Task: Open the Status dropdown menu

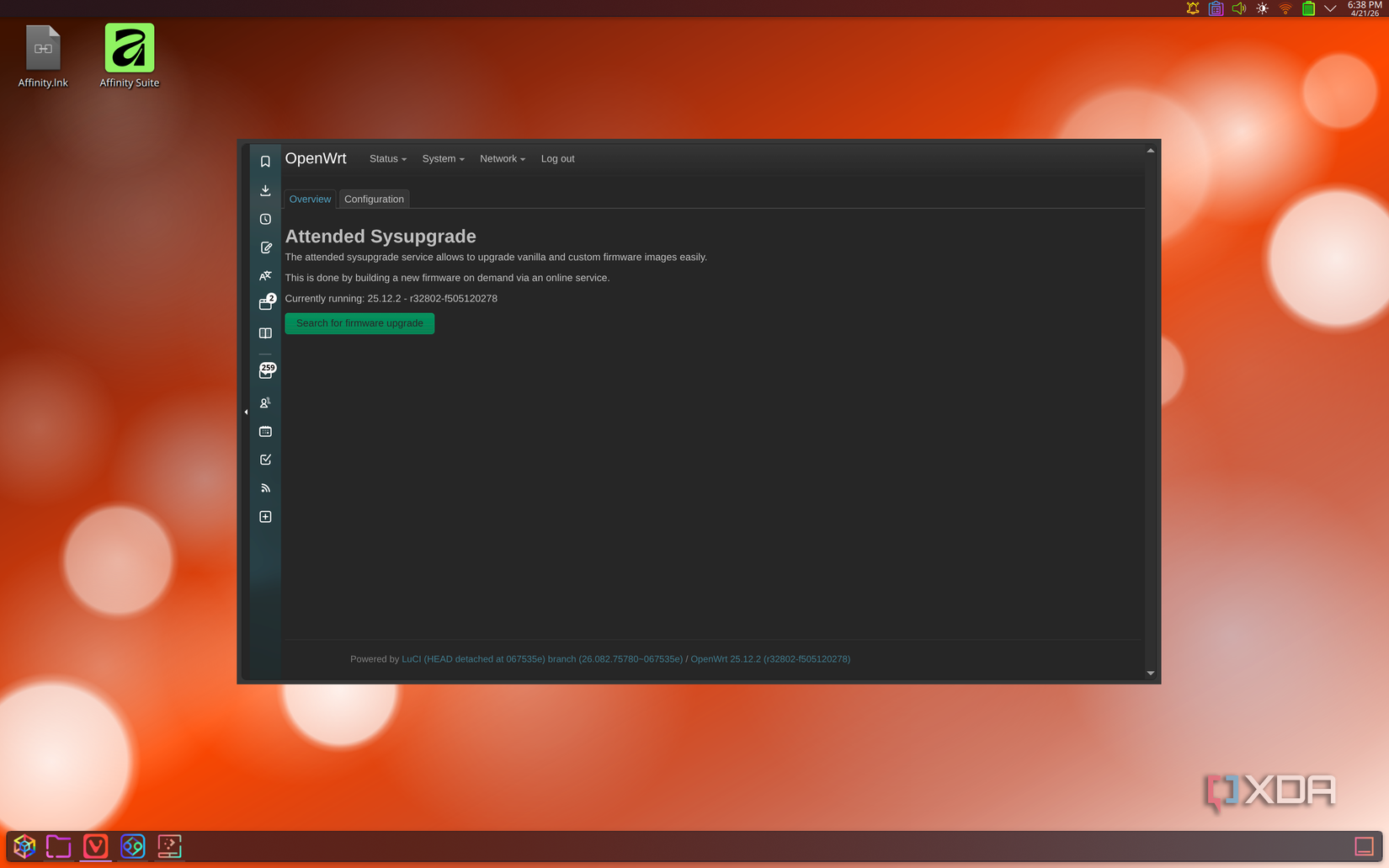Action: (388, 158)
